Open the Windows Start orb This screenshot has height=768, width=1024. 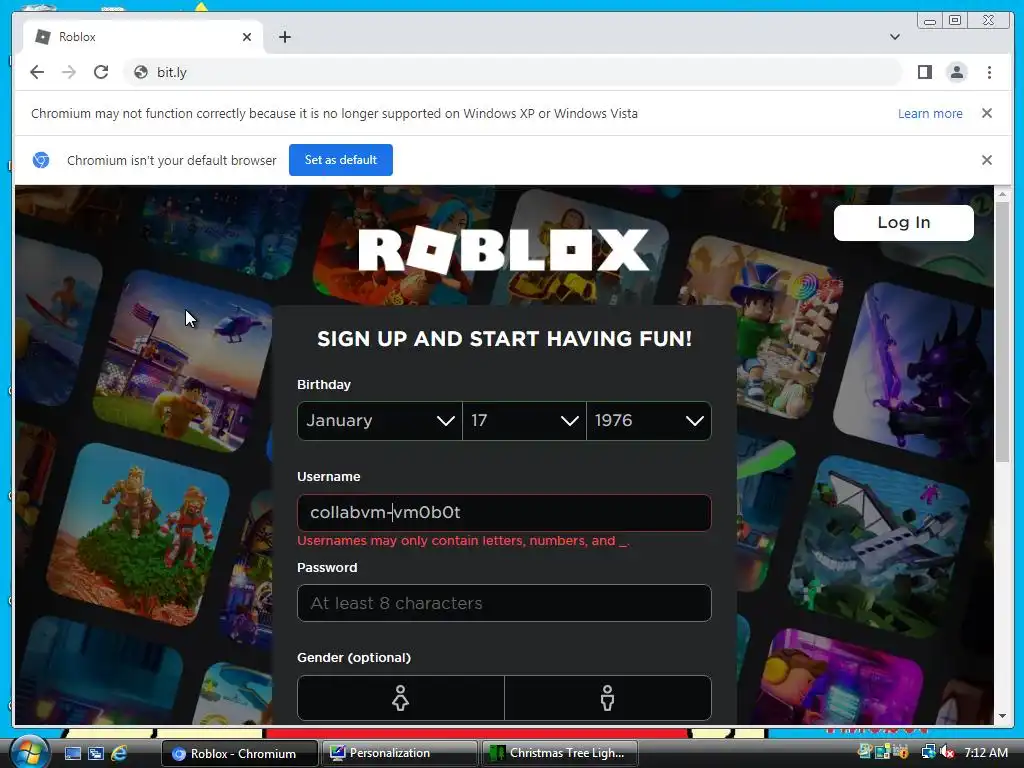[29, 752]
